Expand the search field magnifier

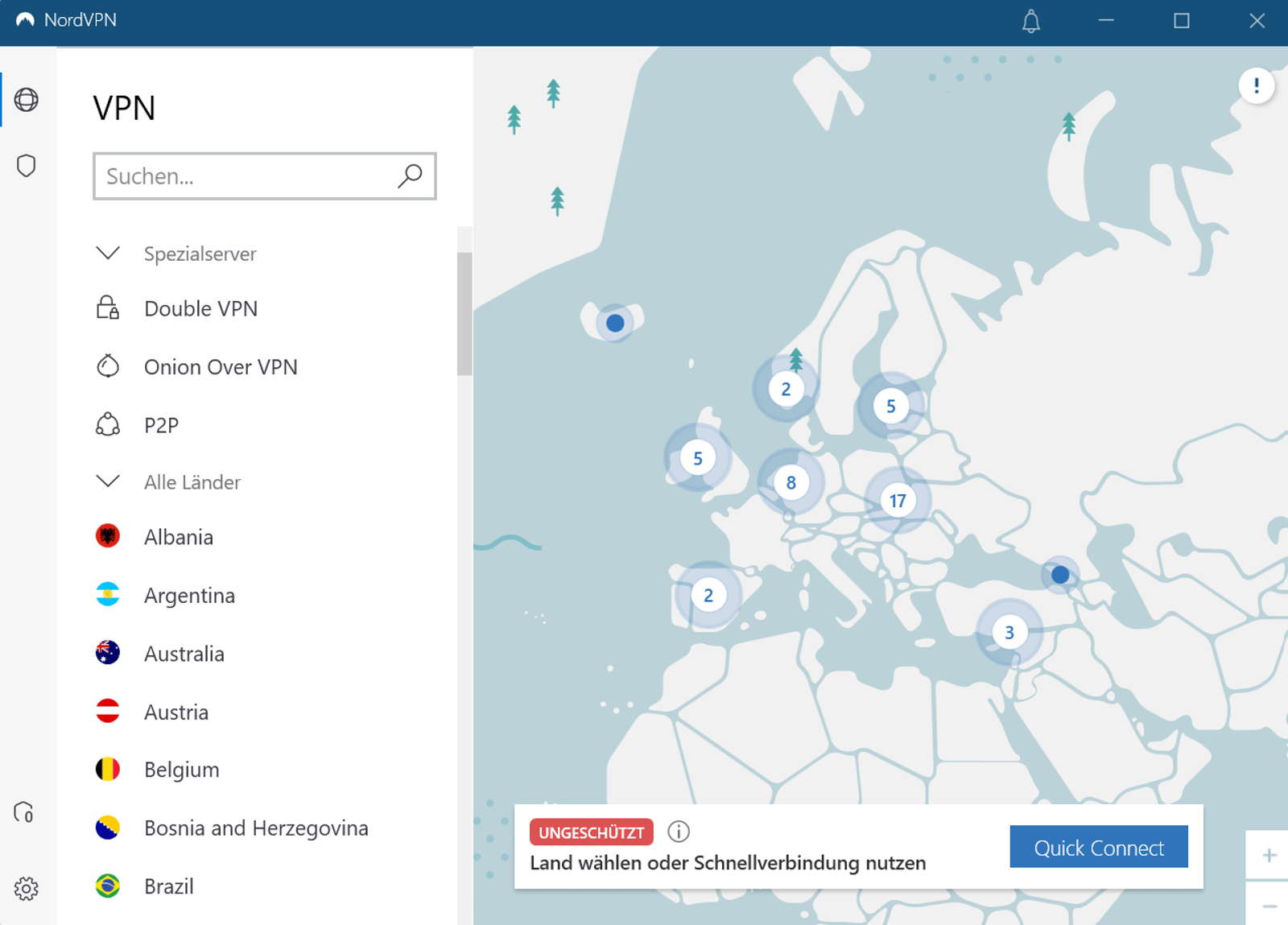point(411,176)
